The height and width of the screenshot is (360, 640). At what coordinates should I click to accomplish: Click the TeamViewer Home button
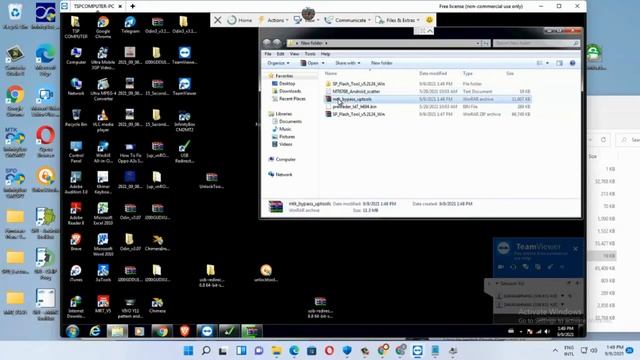tap(240, 20)
